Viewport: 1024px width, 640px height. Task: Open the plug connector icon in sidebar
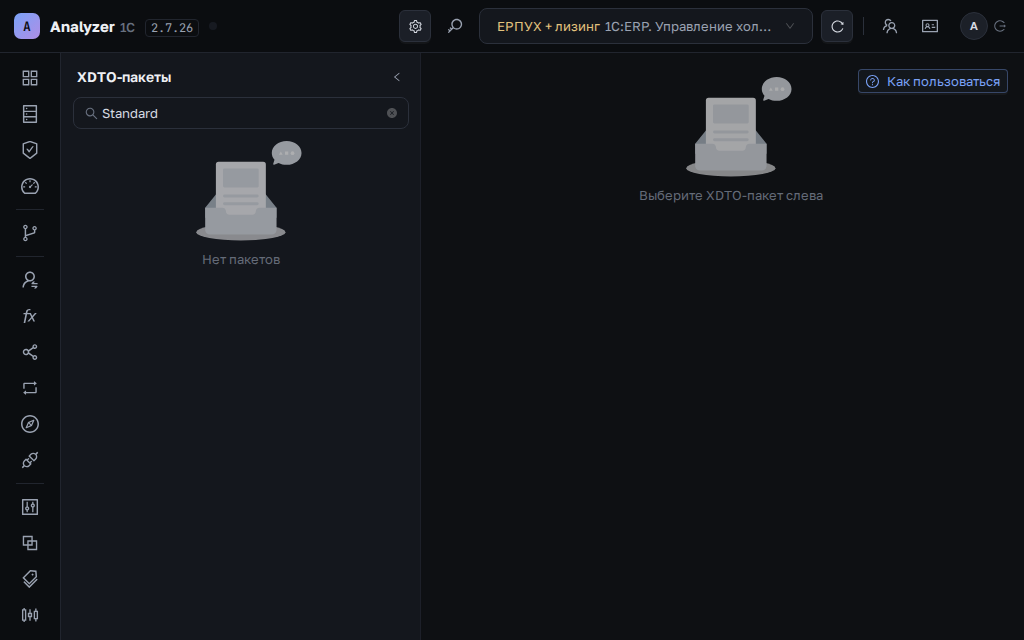30,460
